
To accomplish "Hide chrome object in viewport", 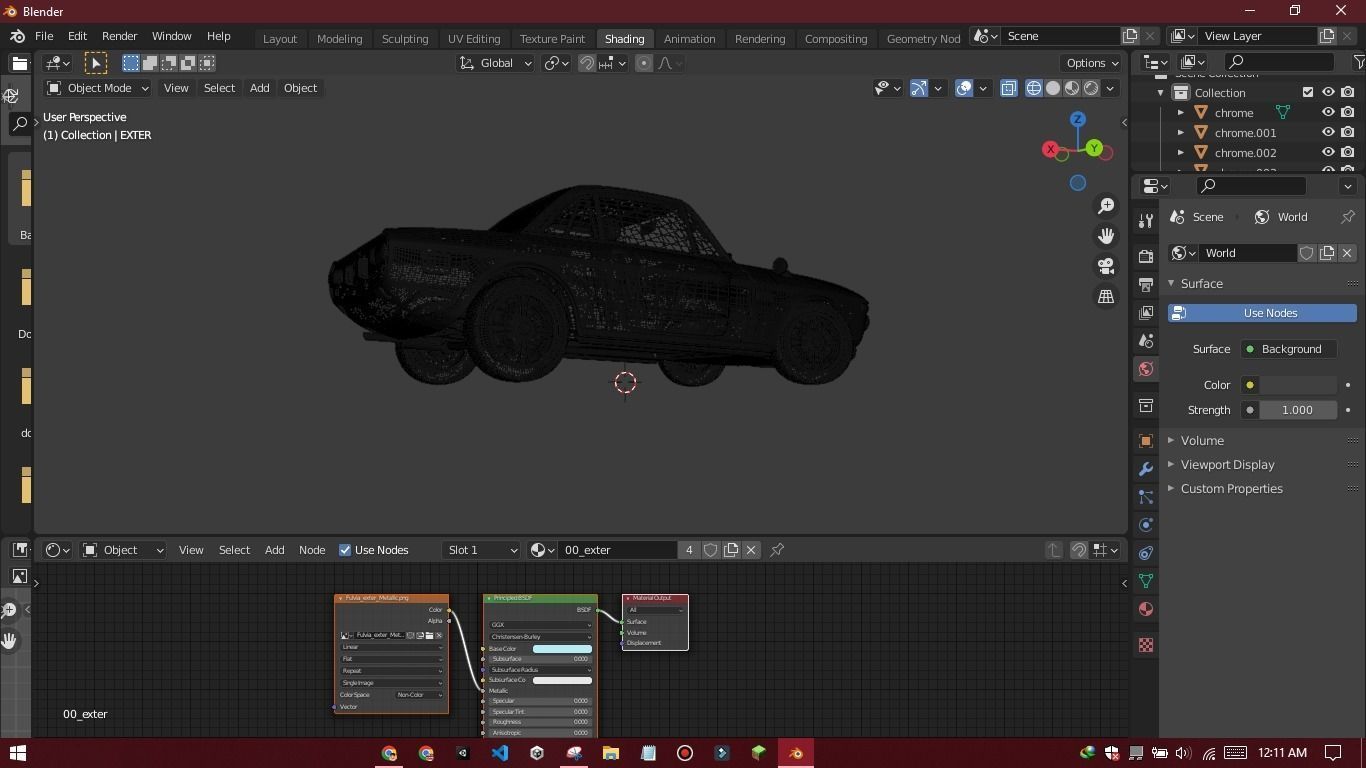I will click(x=1328, y=113).
